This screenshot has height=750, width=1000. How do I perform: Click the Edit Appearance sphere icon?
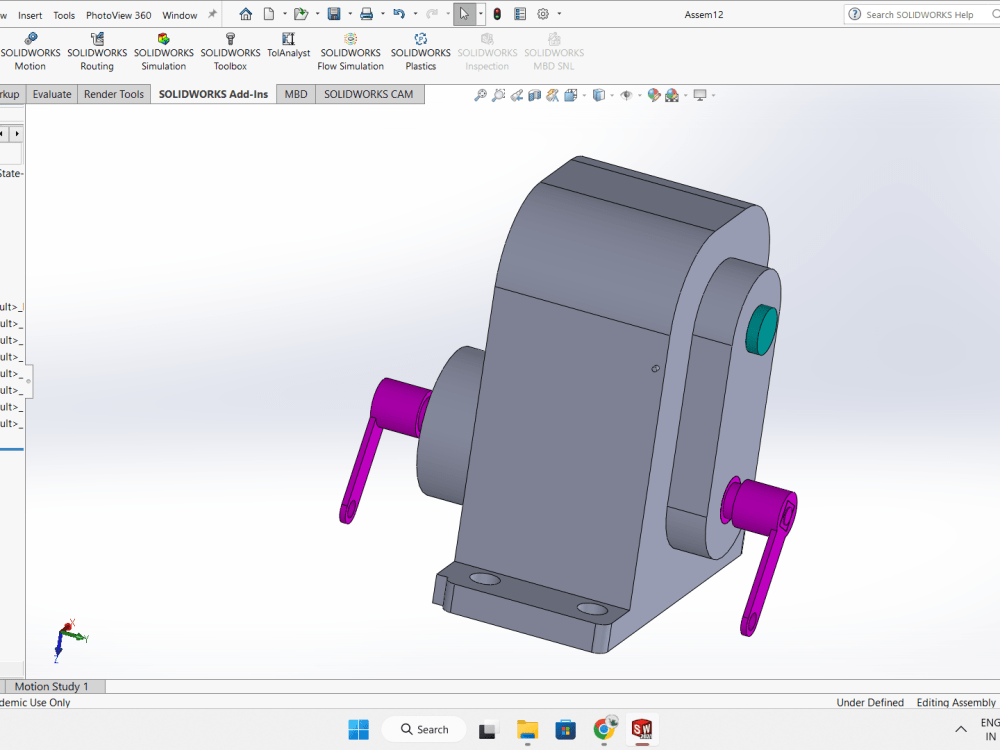pyautogui.click(x=652, y=94)
